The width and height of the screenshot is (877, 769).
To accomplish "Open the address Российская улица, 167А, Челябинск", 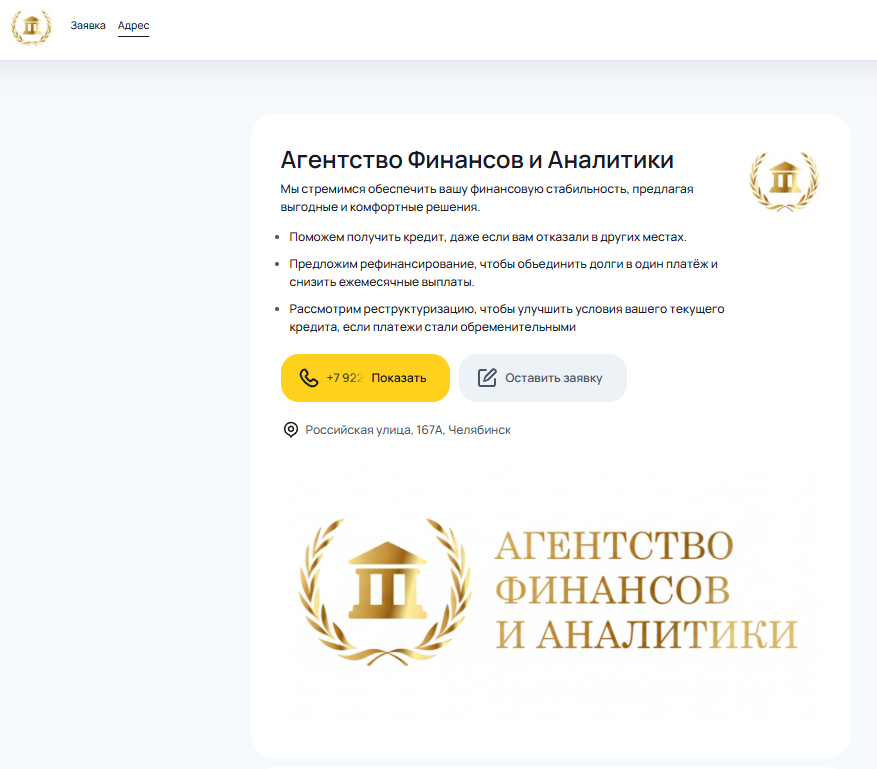I will coord(408,430).
